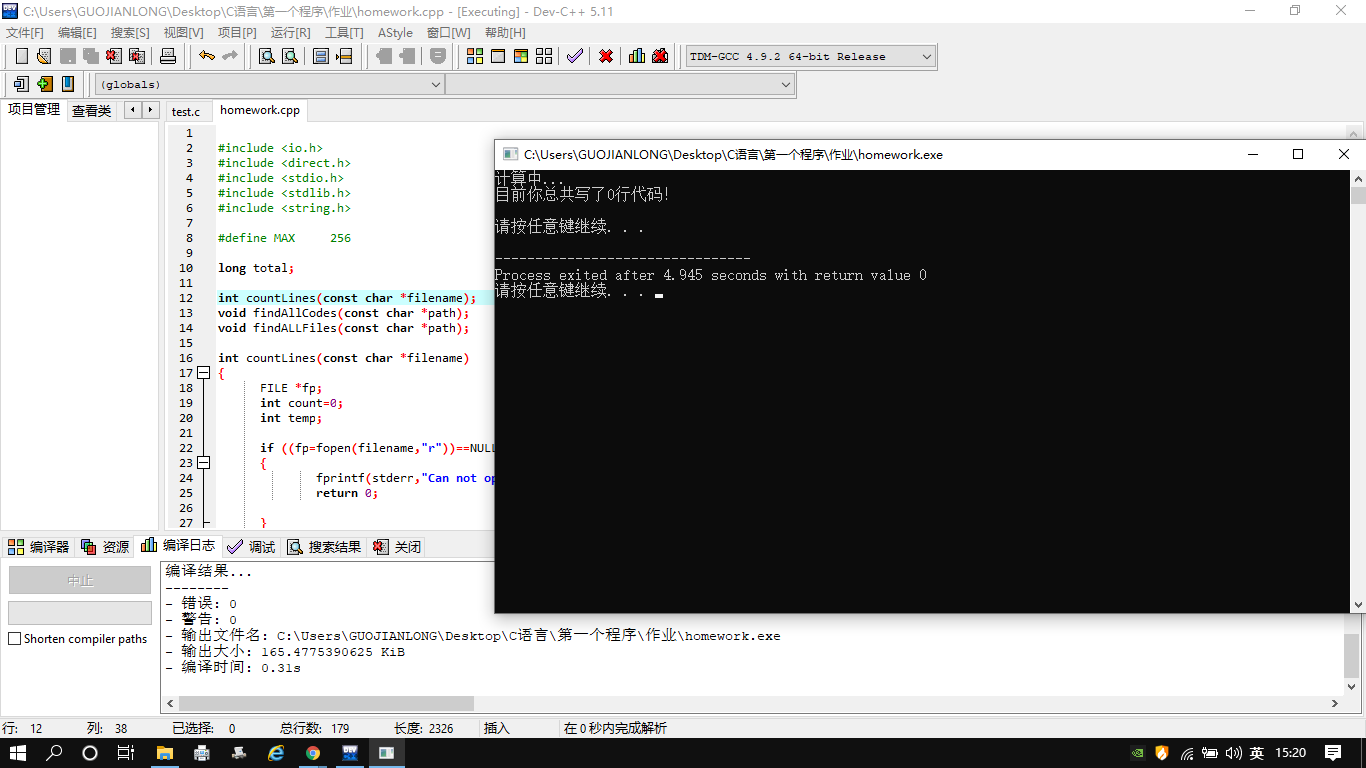The width and height of the screenshot is (1366, 768).
Task: Click the Compile icon with four colored squares
Action: click(x=475, y=56)
